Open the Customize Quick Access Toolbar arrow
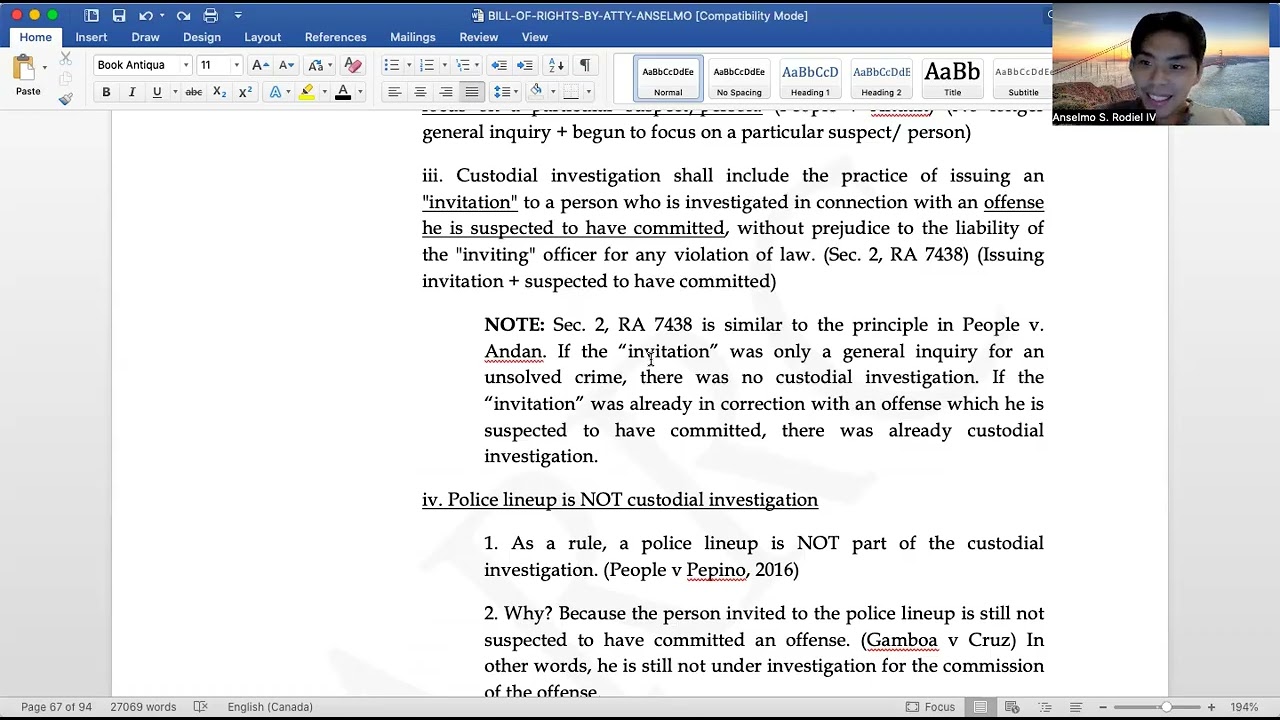The image size is (1280, 720). pos(238,15)
